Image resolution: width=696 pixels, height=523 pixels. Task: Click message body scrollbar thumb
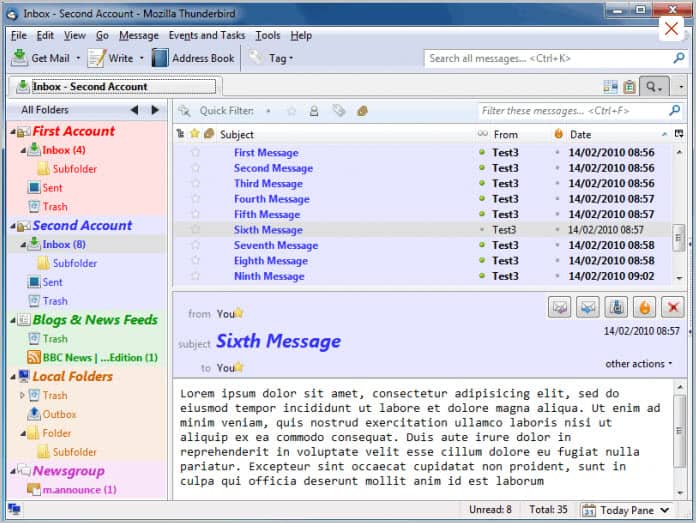tap(679, 431)
